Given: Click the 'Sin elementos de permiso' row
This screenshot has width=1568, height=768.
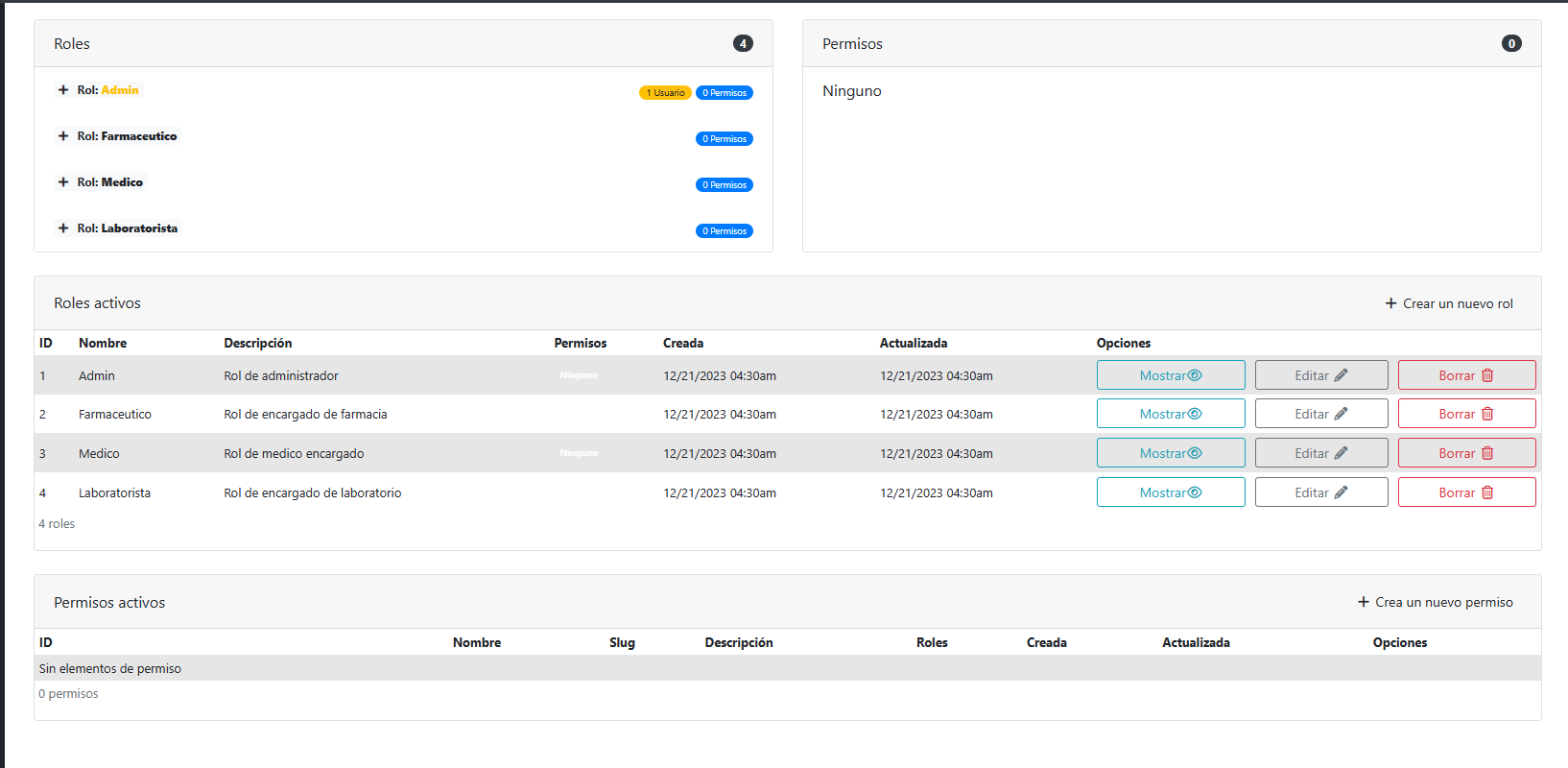Looking at the screenshot, I should click(x=787, y=668).
